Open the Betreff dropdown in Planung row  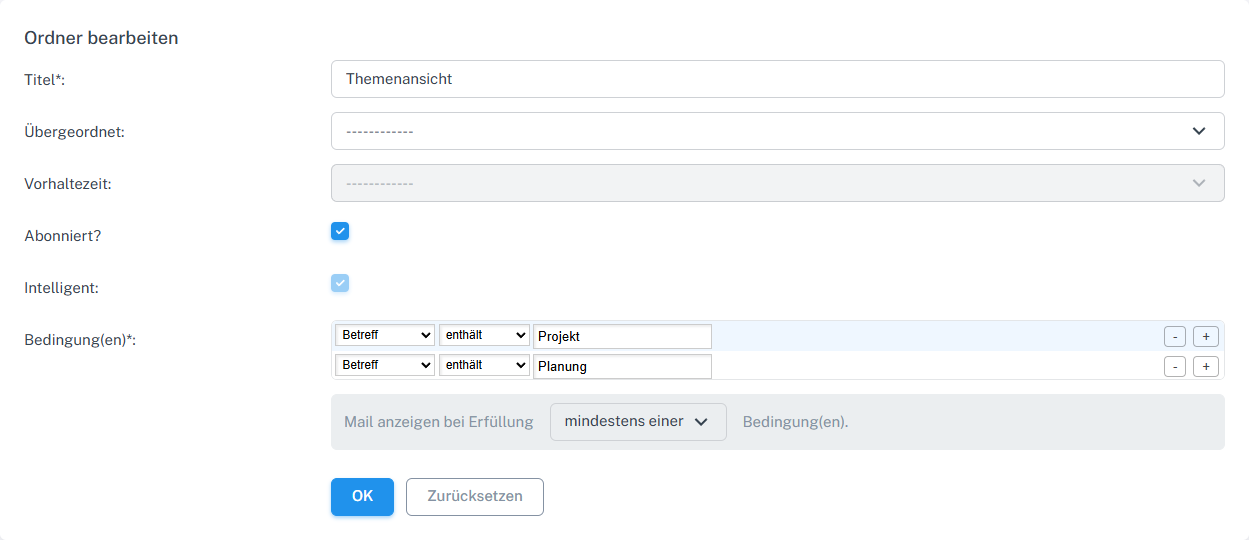[x=385, y=366]
